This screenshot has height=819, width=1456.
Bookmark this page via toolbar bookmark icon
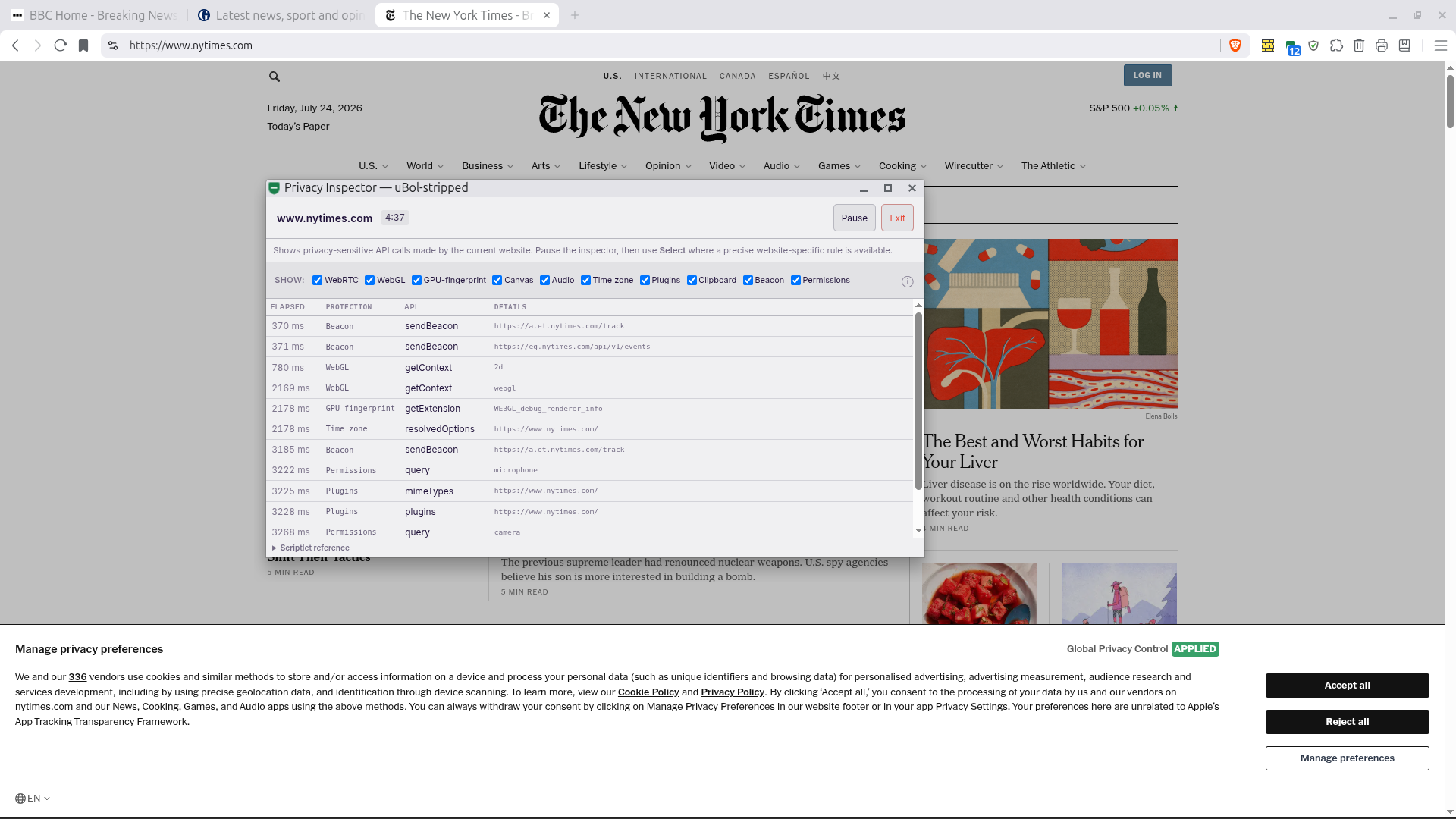tap(83, 45)
